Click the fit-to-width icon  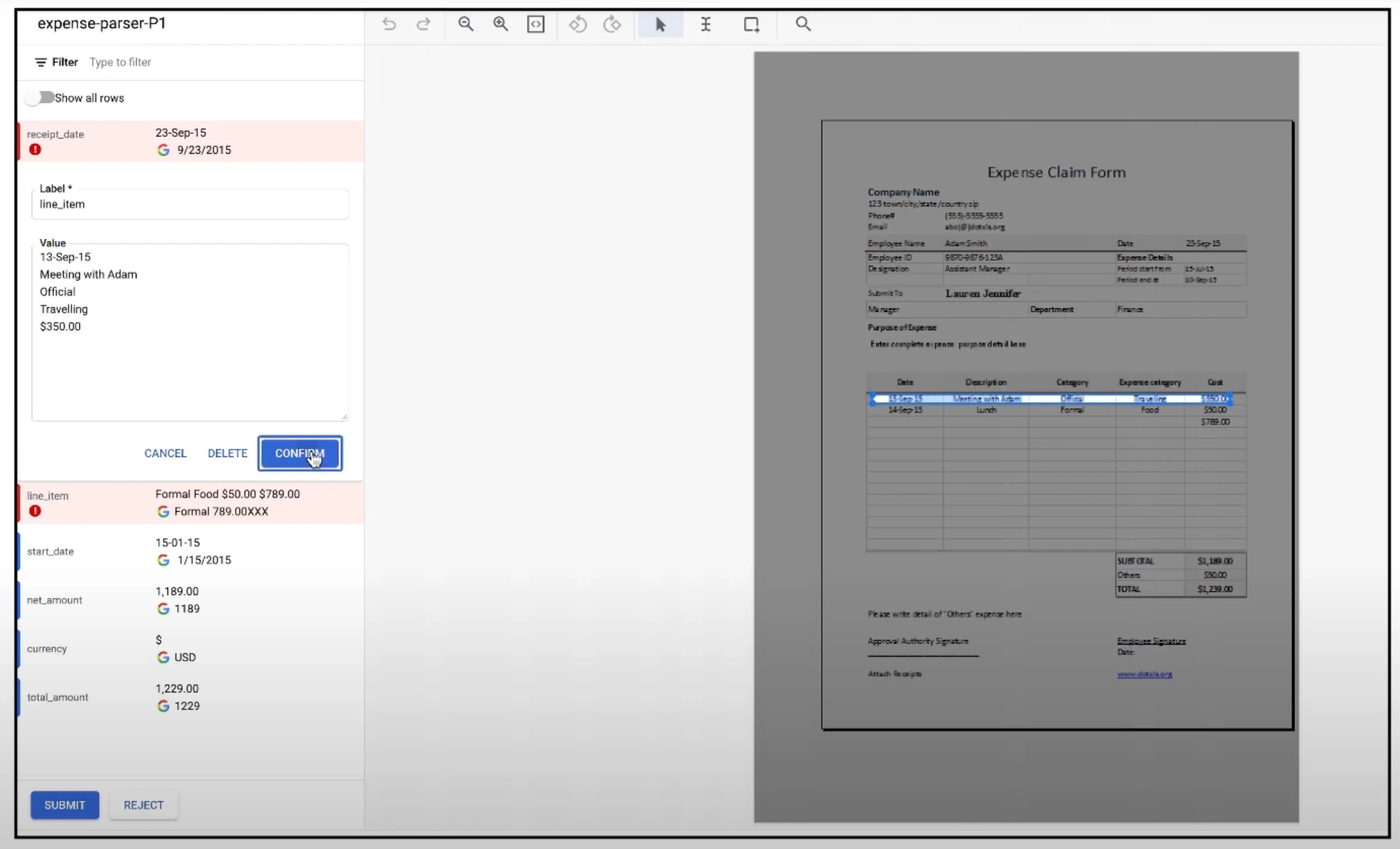(535, 24)
